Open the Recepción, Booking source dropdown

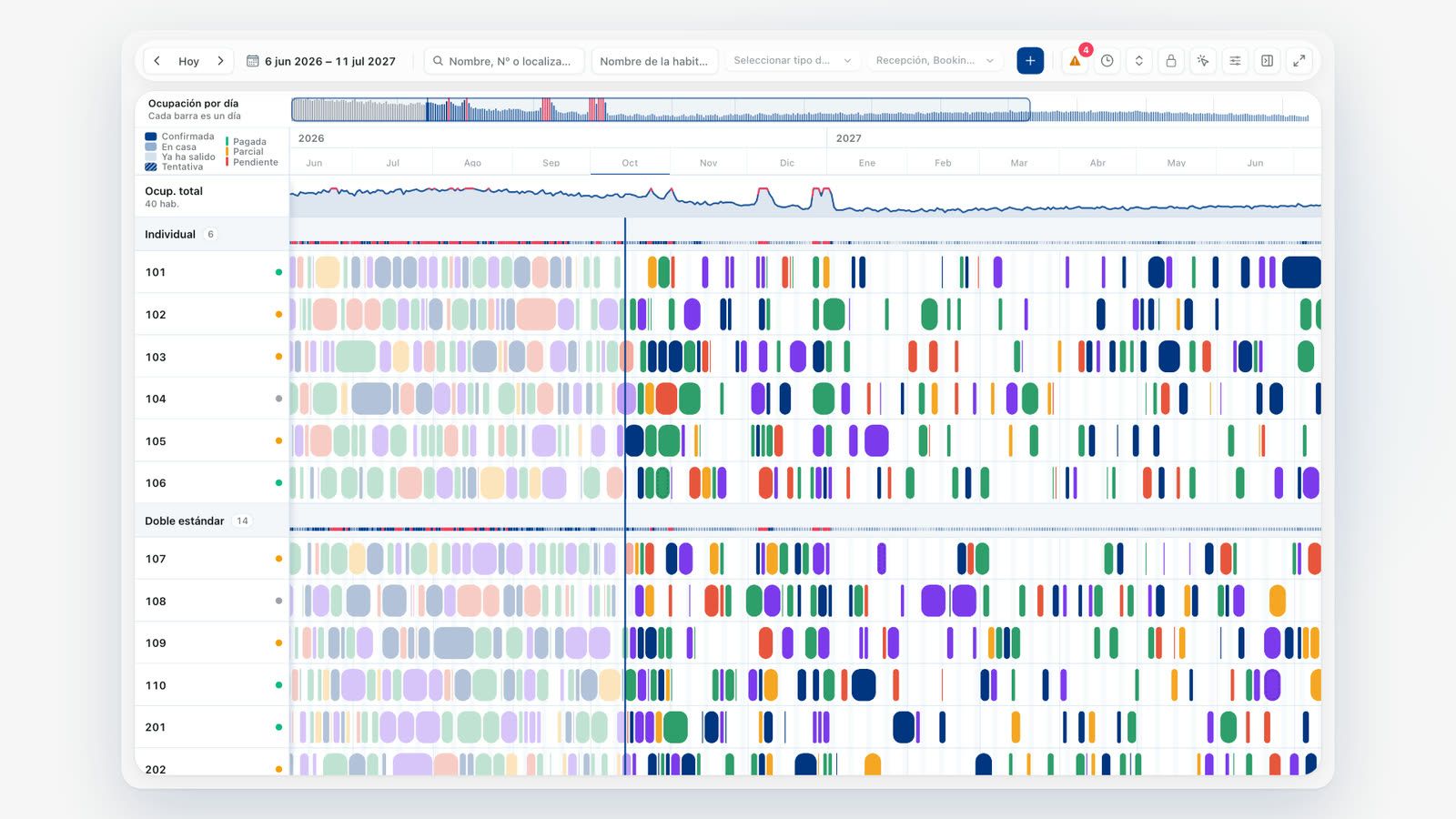935,61
